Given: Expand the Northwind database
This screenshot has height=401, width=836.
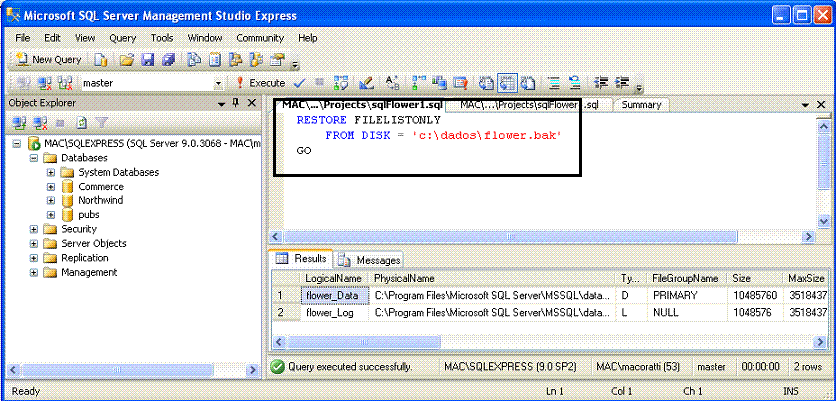Looking at the screenshot, I should pyautogui.click(x=51, y=200).
